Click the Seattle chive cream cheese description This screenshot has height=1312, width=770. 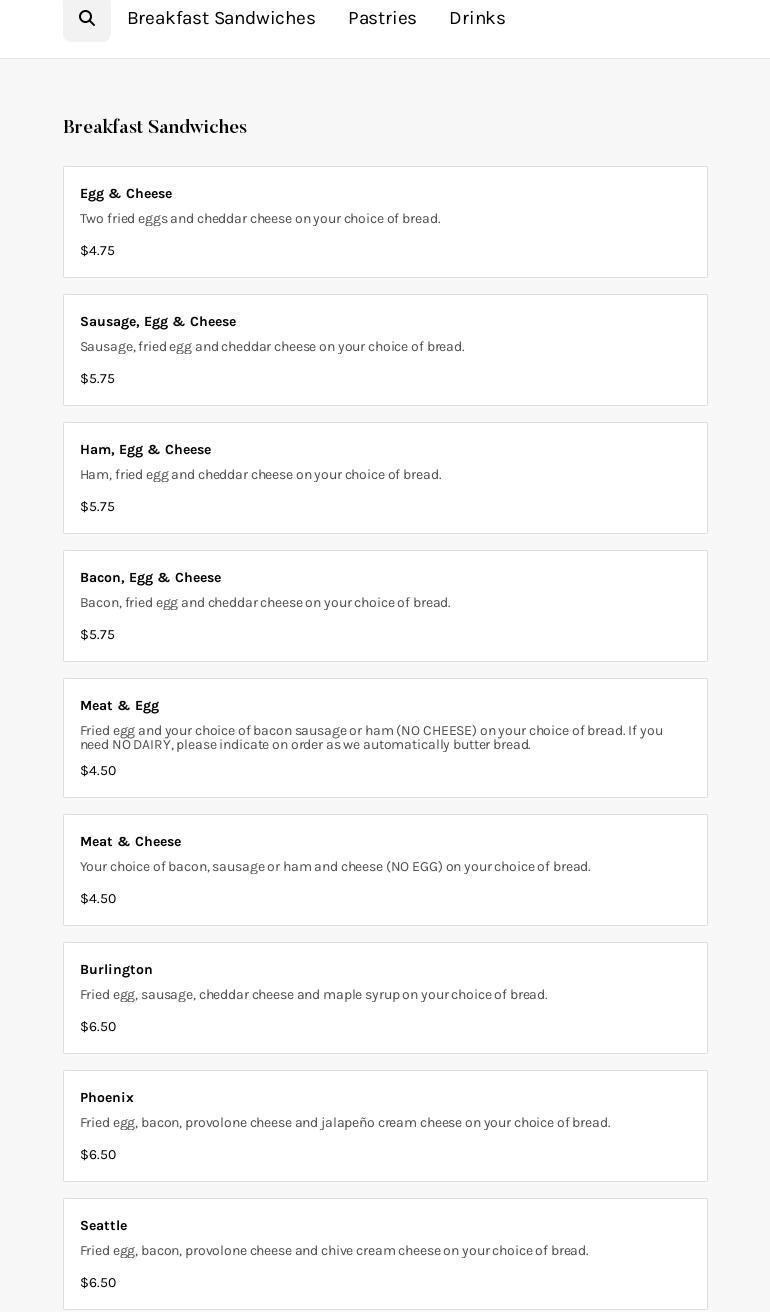coord(334,1251)
